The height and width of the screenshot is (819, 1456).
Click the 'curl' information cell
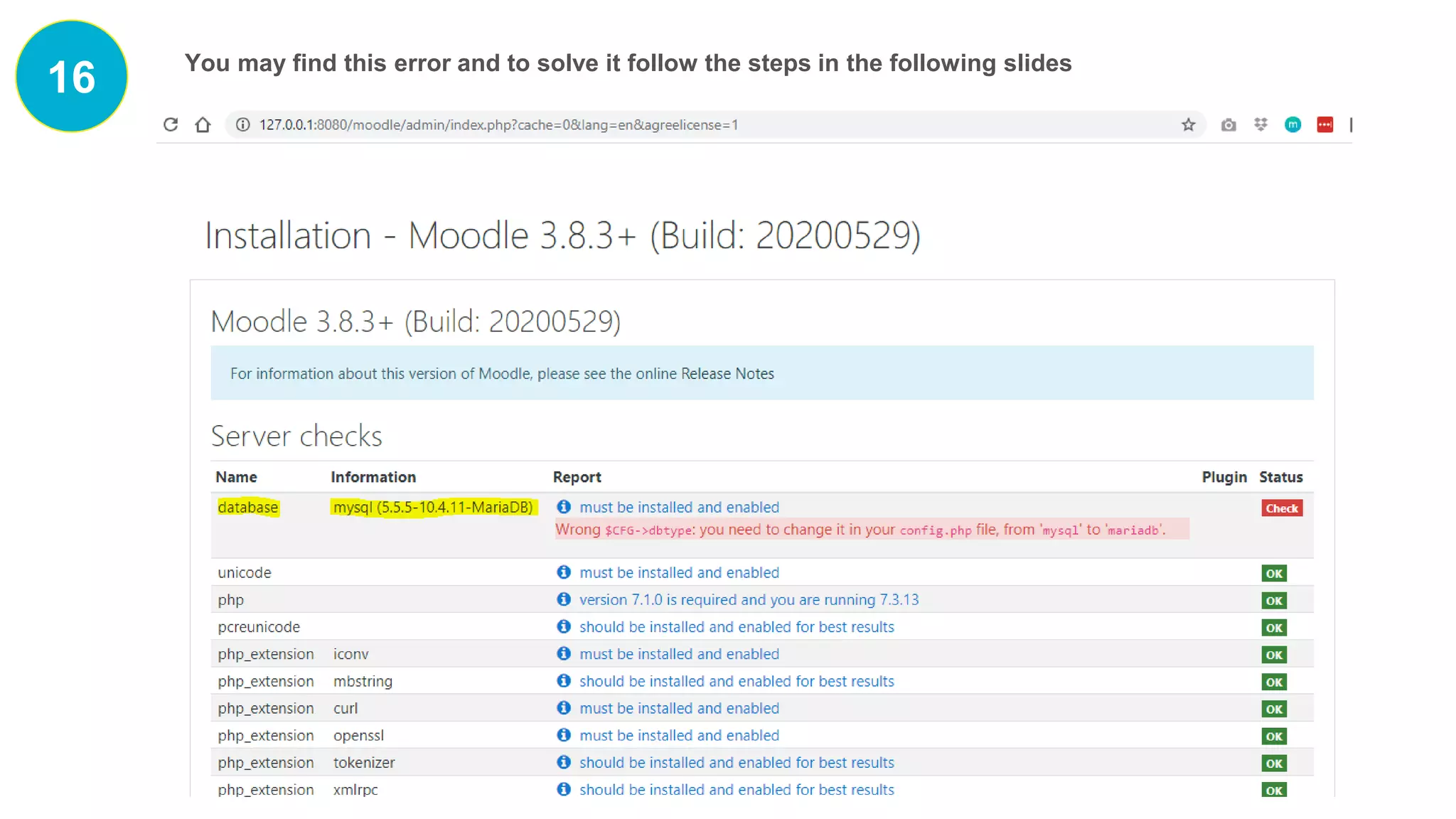346,708
